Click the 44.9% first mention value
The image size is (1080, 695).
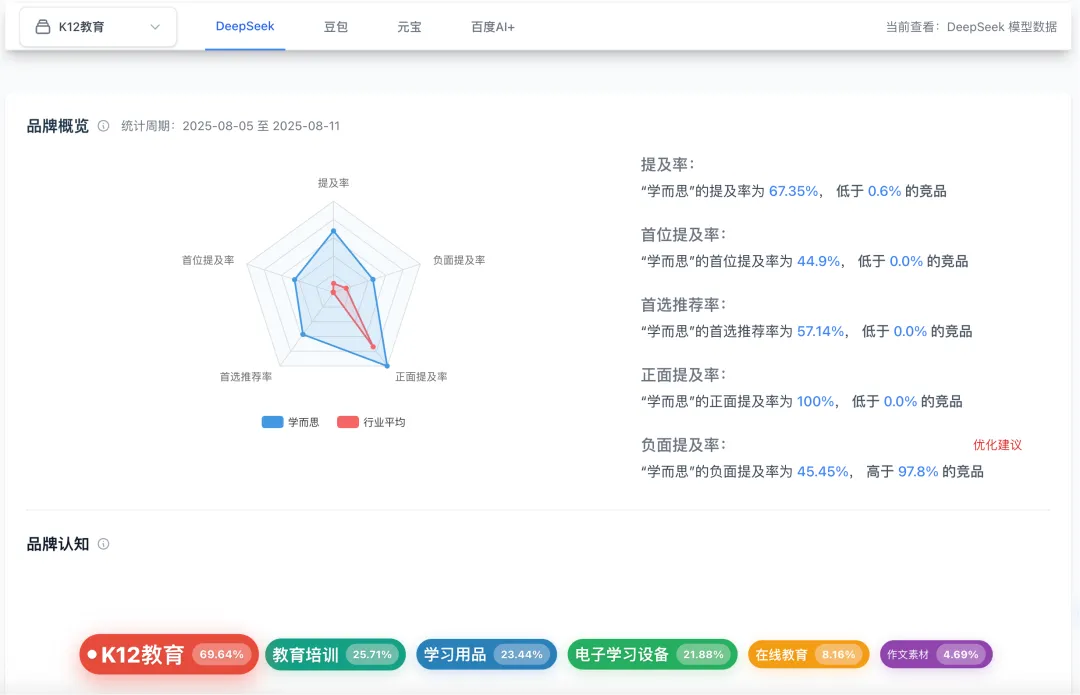point(818,262)
